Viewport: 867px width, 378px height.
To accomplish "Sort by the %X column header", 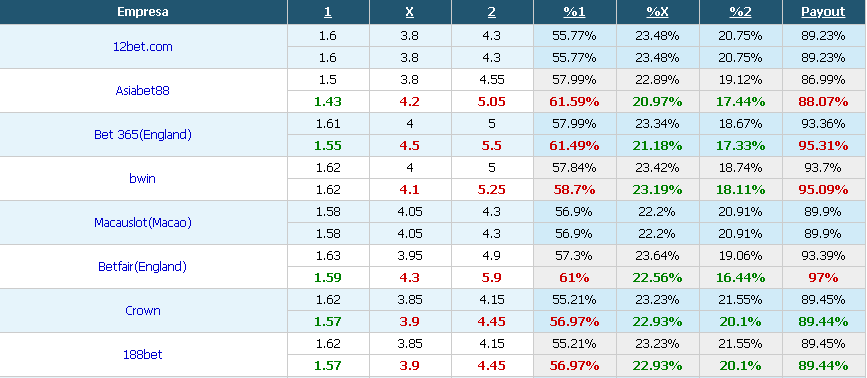I will coord(657,12).
